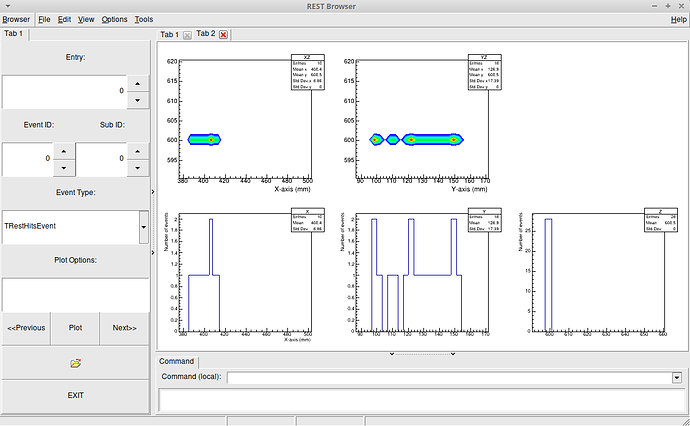This screenshot has width=690, height=426.
Task: Click the Y-axis (mm) label of YZ plot
Action: [x=469, y=189]
